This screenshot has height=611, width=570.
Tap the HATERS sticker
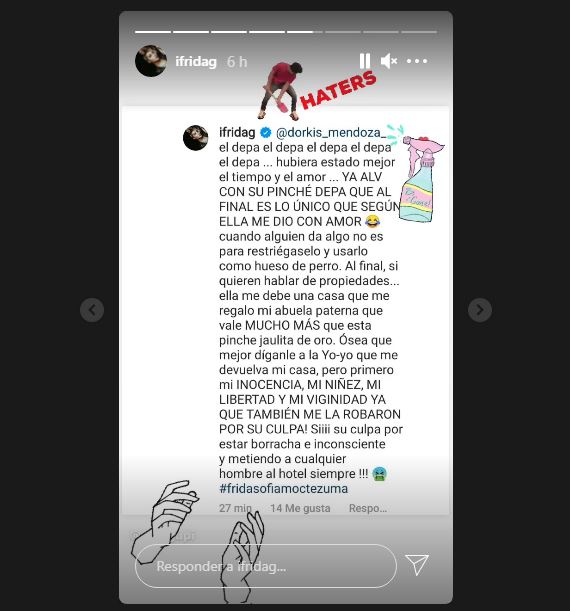point(338,90)
